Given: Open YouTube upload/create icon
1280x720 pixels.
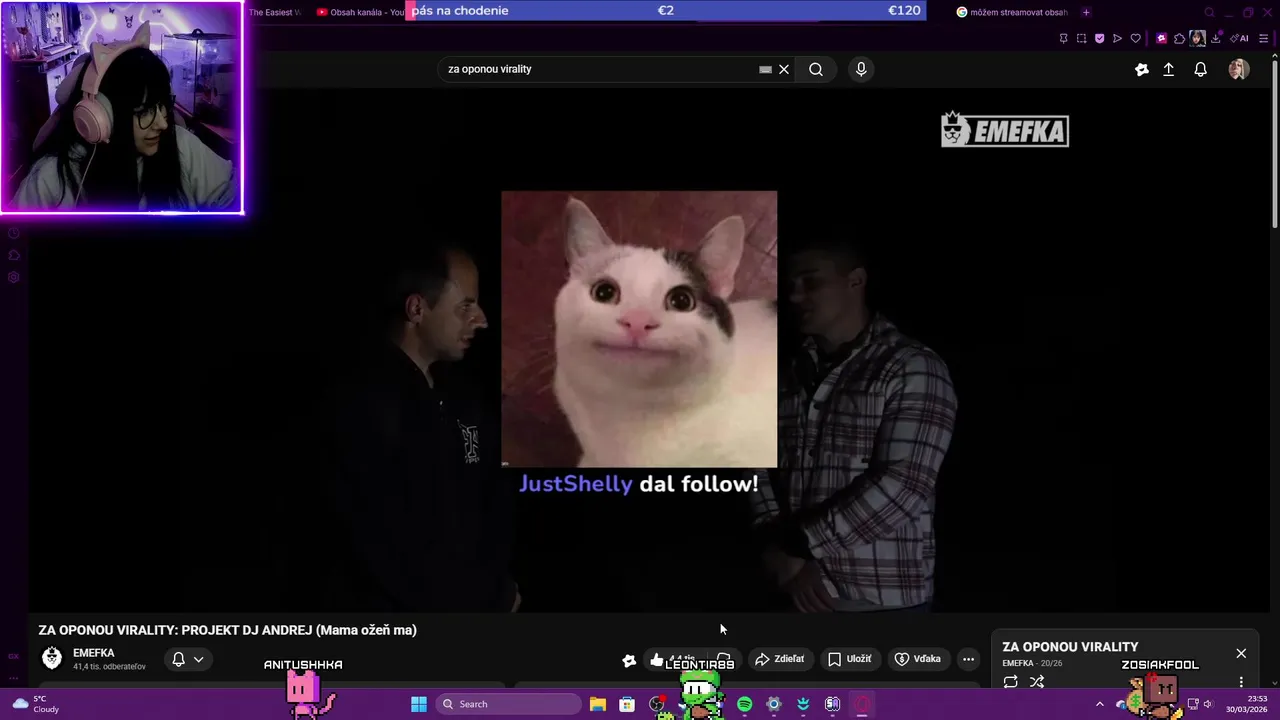Looking at the screenshot, I should 1168,69.
